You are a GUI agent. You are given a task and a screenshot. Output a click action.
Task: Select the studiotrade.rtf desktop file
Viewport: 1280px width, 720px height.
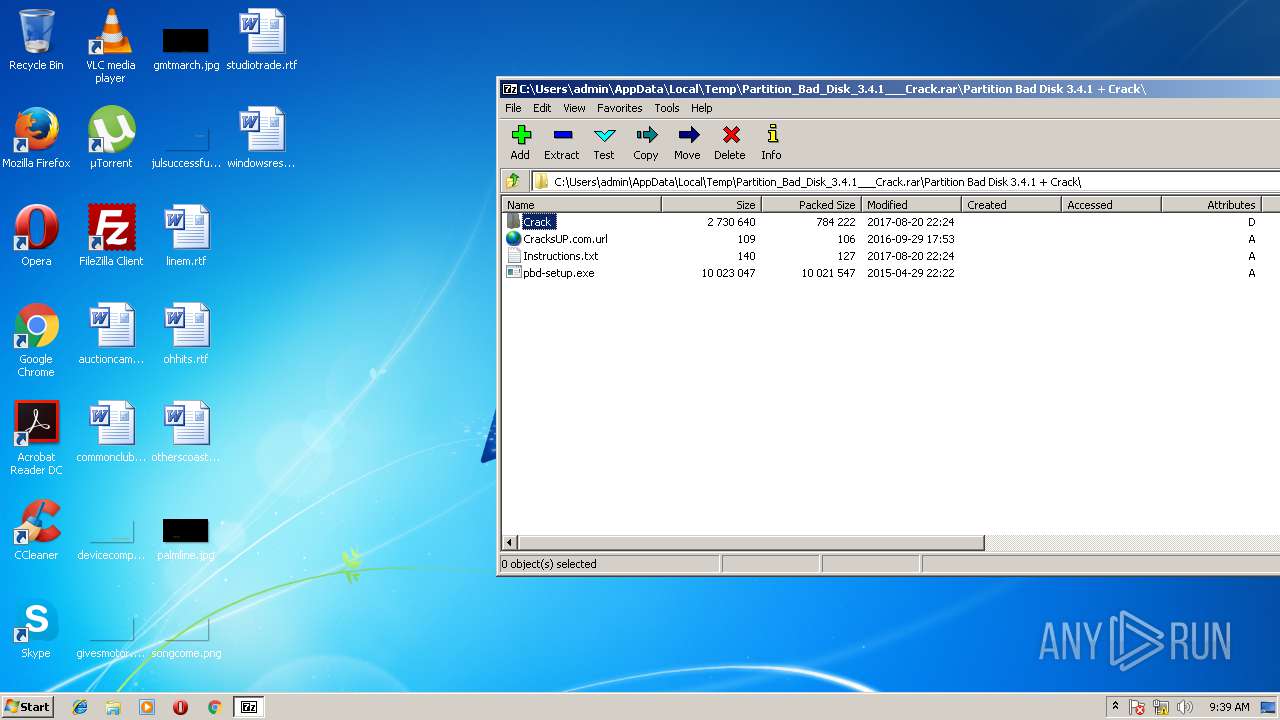[x=261, y=41]
